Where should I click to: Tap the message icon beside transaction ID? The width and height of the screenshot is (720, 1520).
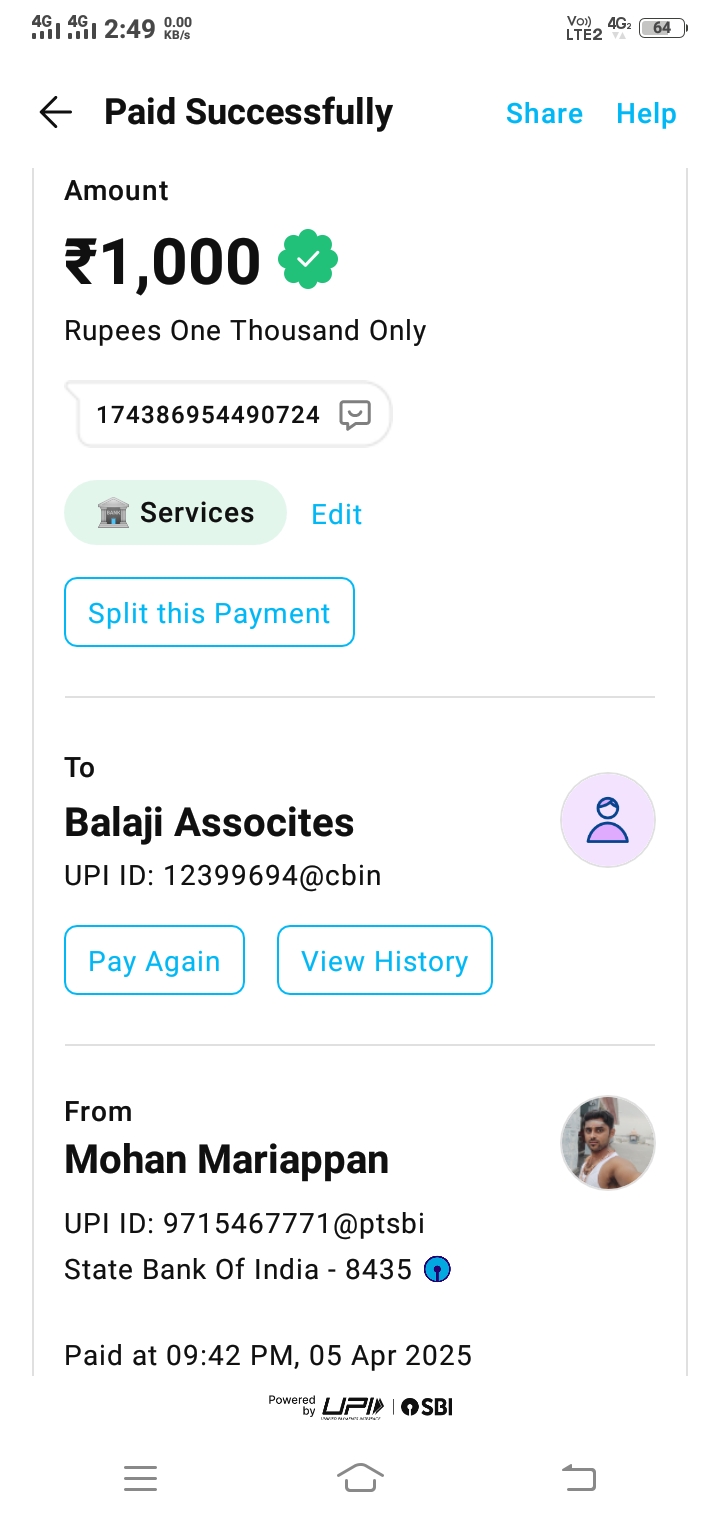click(355, 415)
